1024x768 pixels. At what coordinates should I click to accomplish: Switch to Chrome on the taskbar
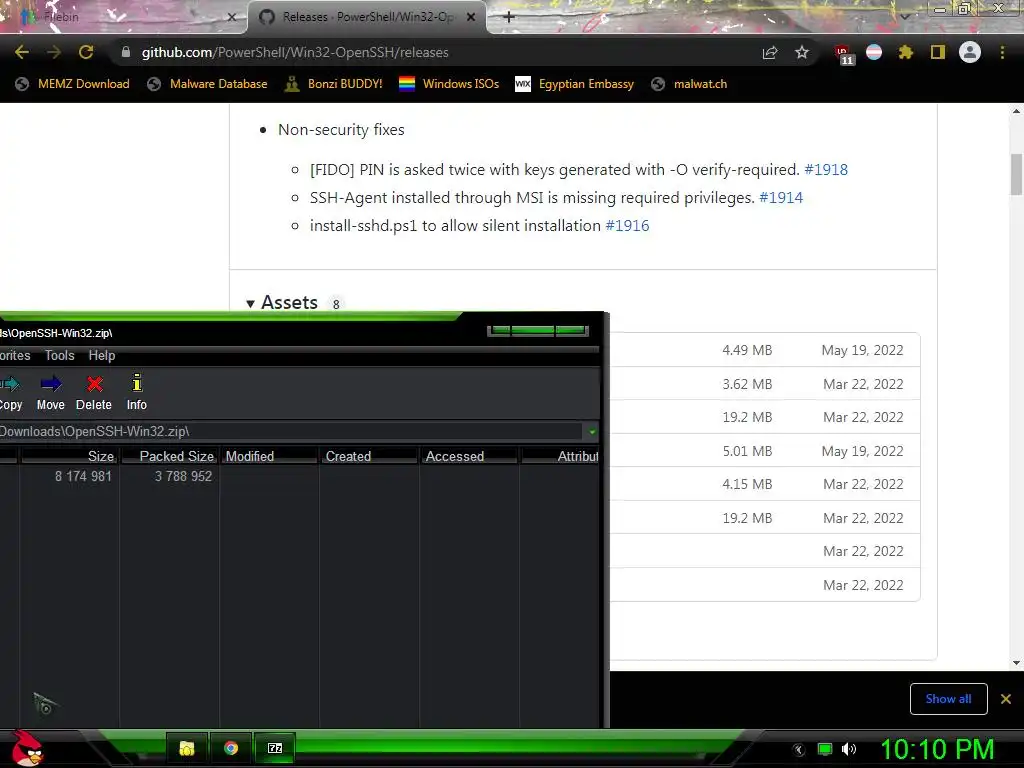pos(231,748)
